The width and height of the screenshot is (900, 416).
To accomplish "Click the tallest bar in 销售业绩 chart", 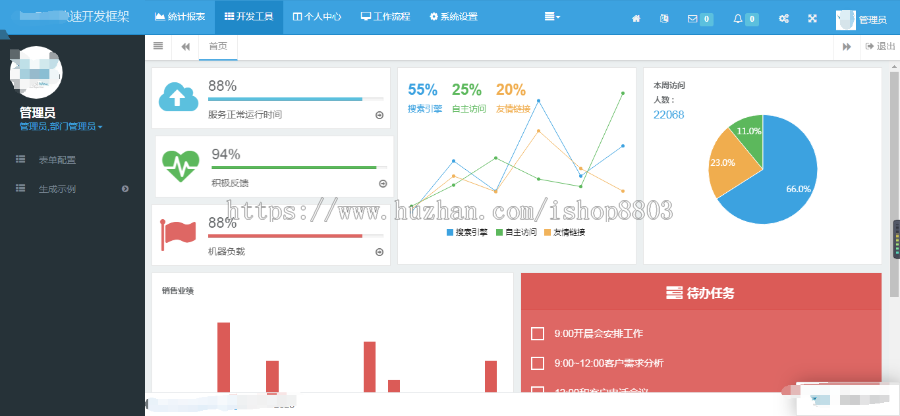I will 223,357.
